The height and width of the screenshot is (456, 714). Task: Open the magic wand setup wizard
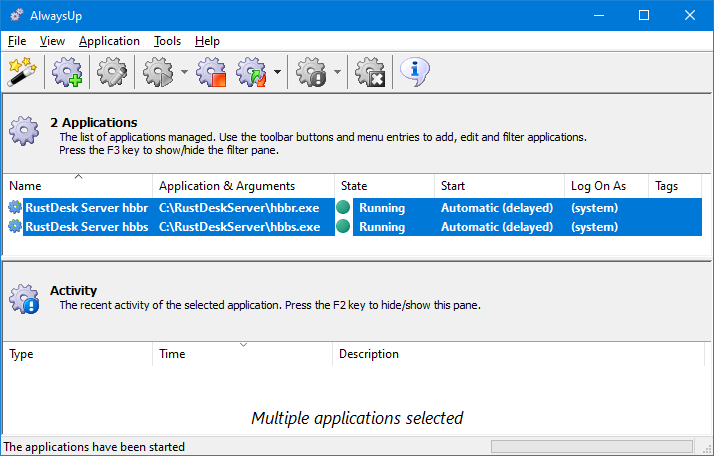22,72
